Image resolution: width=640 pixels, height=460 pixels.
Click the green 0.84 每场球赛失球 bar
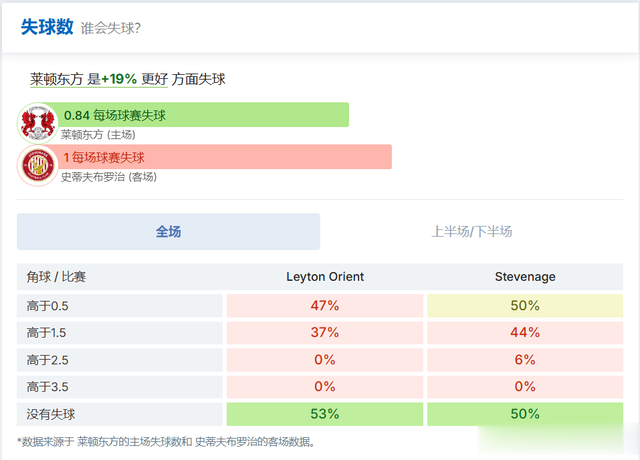coord(204,115)
